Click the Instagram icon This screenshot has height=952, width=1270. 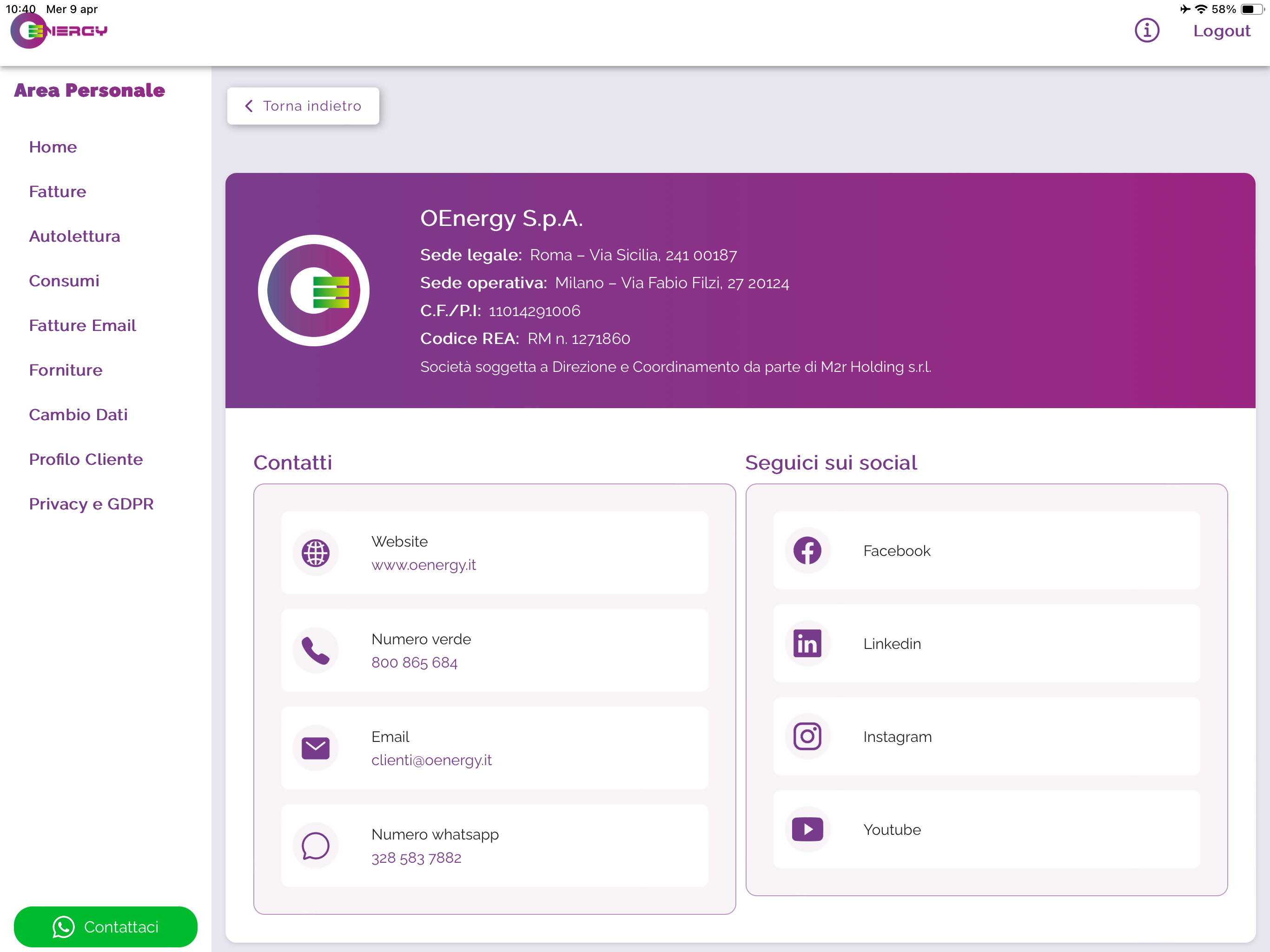pyautogui.click(x=807, y=737)
